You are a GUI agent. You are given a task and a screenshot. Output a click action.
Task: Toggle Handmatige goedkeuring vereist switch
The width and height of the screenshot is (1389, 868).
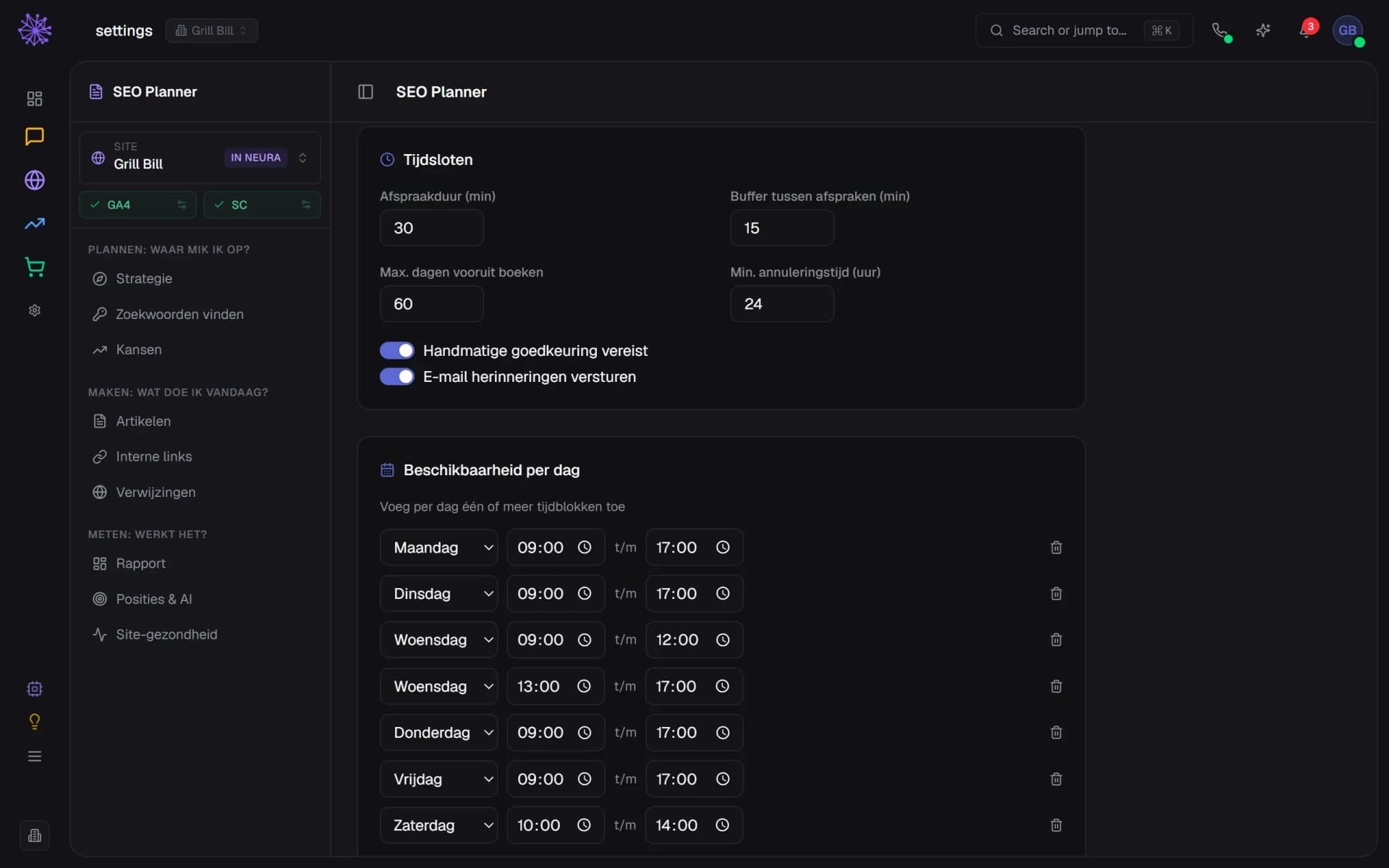[397, 351]
